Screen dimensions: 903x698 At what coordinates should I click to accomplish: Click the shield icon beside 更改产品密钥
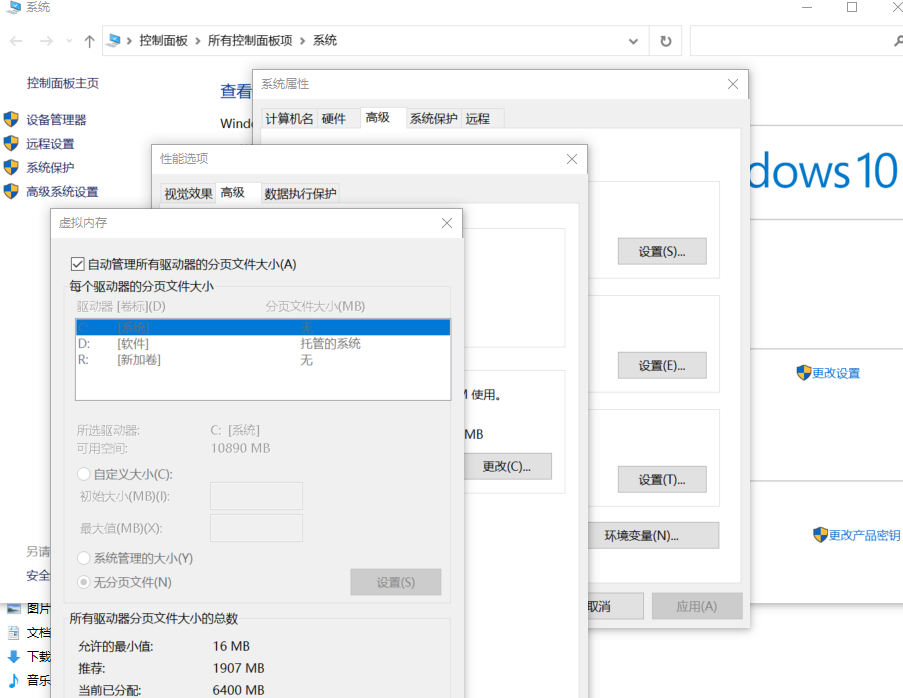tap(820, 535)
